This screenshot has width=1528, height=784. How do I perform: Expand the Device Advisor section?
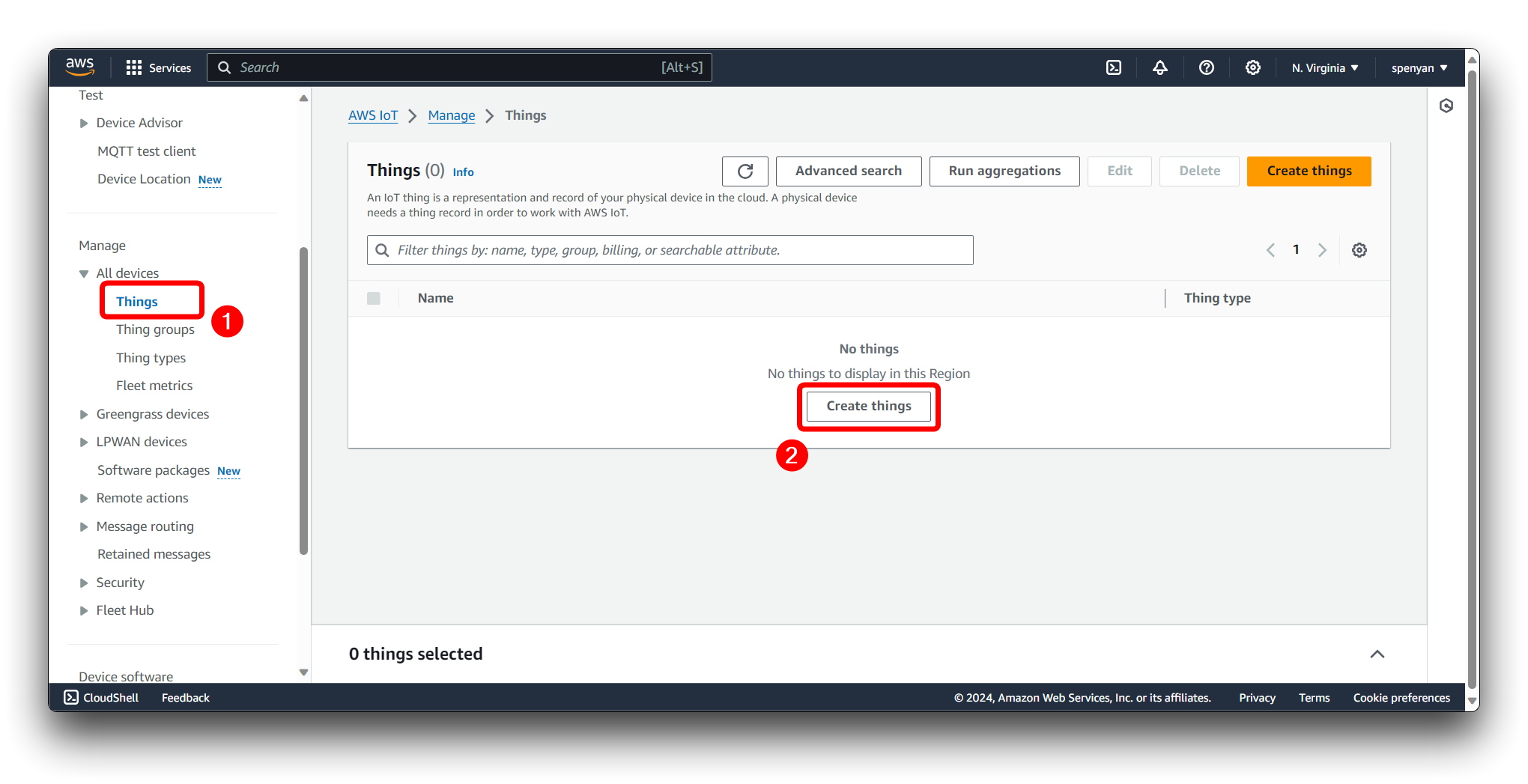(x=84, y=123)
